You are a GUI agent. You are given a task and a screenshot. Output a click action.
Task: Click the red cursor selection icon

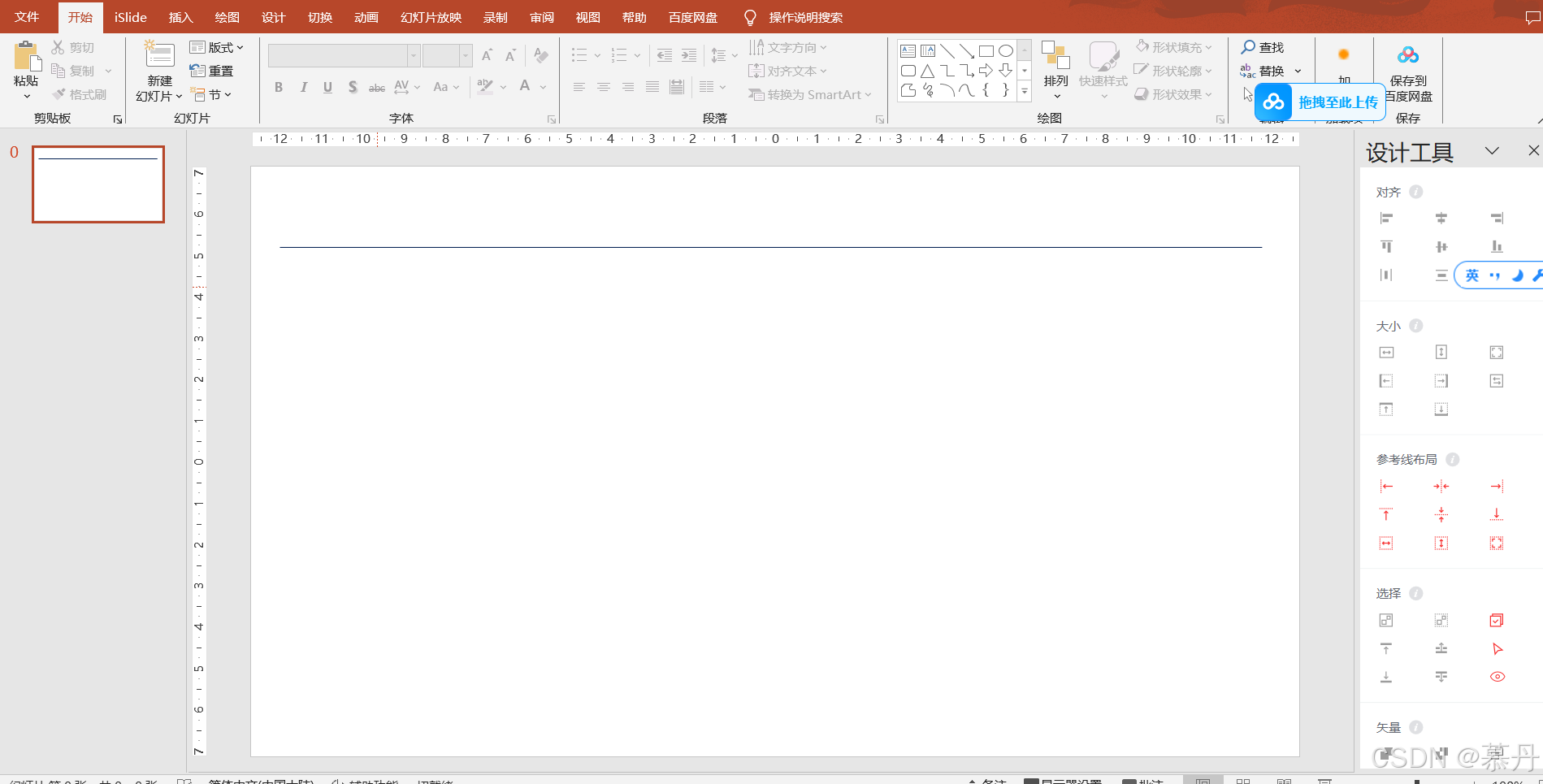[x=1497, y=648]
